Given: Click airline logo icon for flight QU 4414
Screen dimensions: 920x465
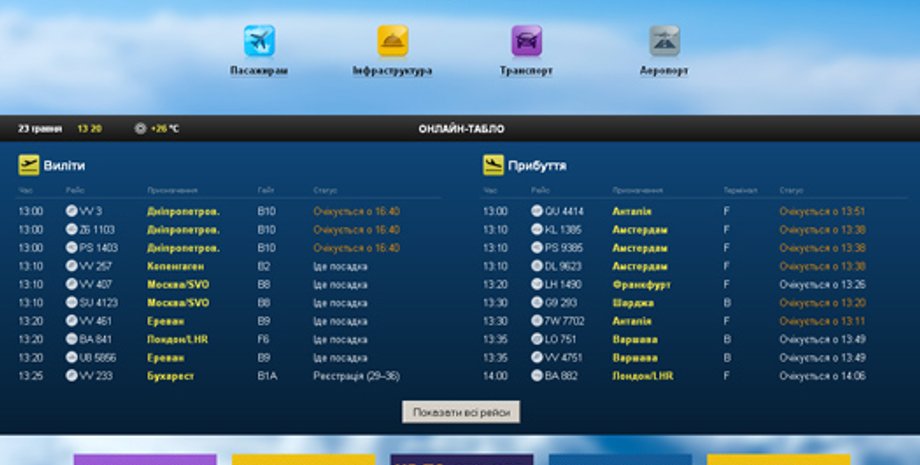Looking at the screenshot, I should point(537,211).
